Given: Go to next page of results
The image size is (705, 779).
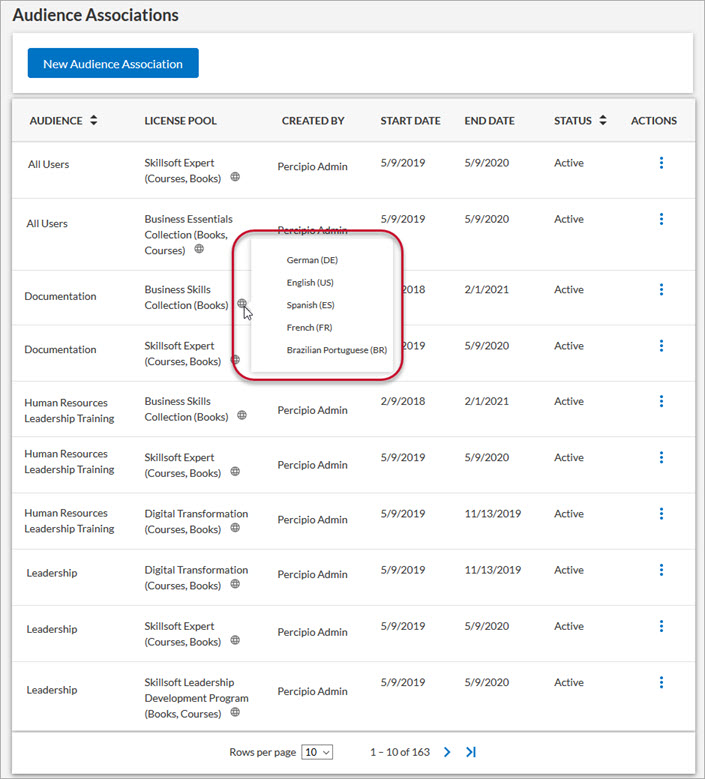Looking at the screenshot, I should point(447,752).
